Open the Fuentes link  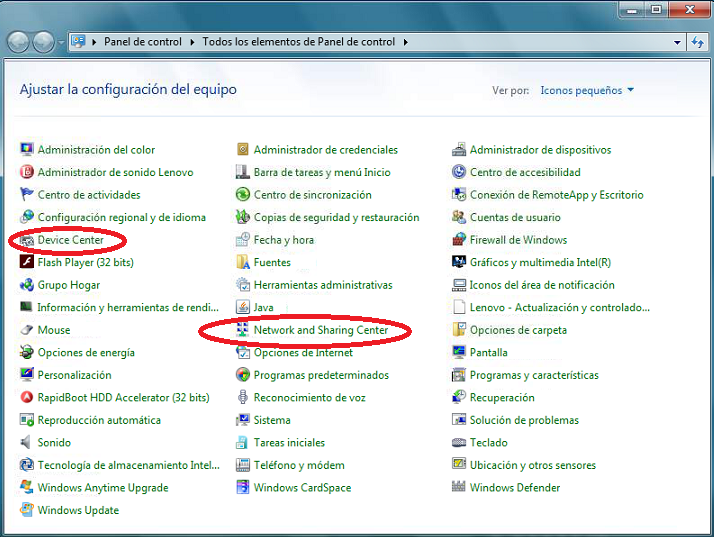click(272, 262)
